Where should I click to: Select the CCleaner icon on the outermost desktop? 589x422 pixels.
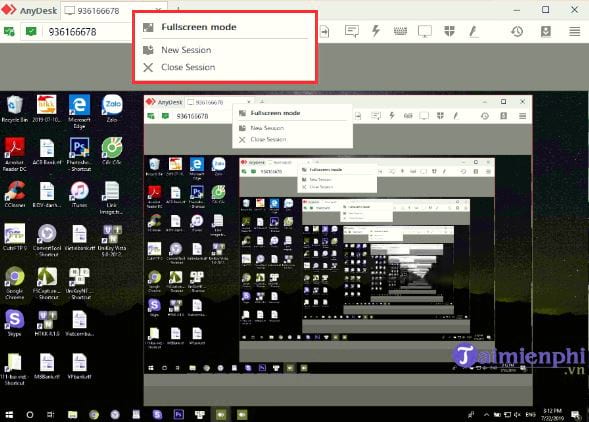click(x=15, y=195)
